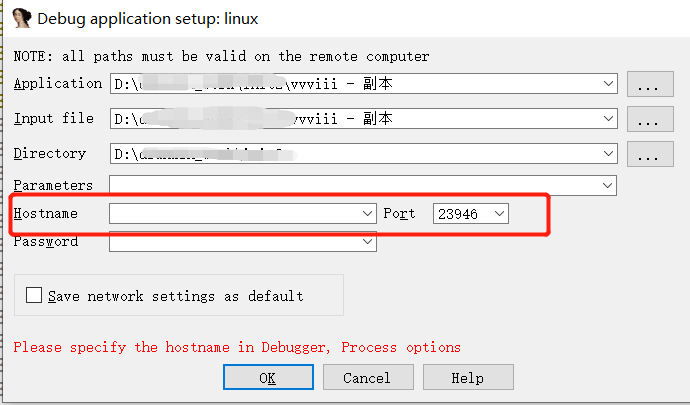Click the Port number field

462,214
